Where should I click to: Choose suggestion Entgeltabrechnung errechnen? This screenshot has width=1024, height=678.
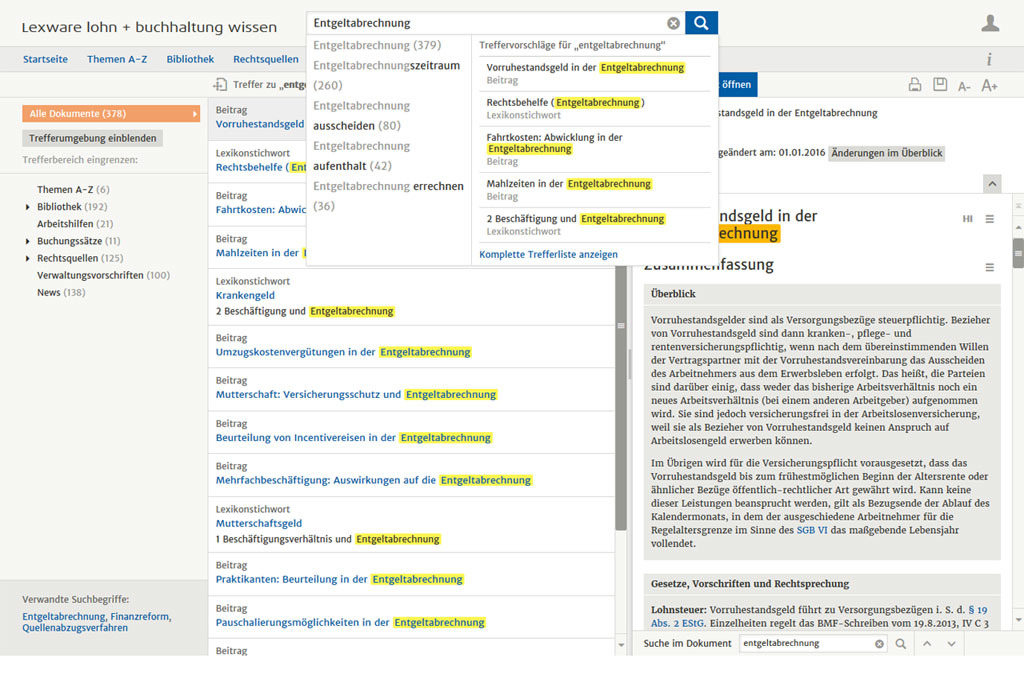coord(388,196)
